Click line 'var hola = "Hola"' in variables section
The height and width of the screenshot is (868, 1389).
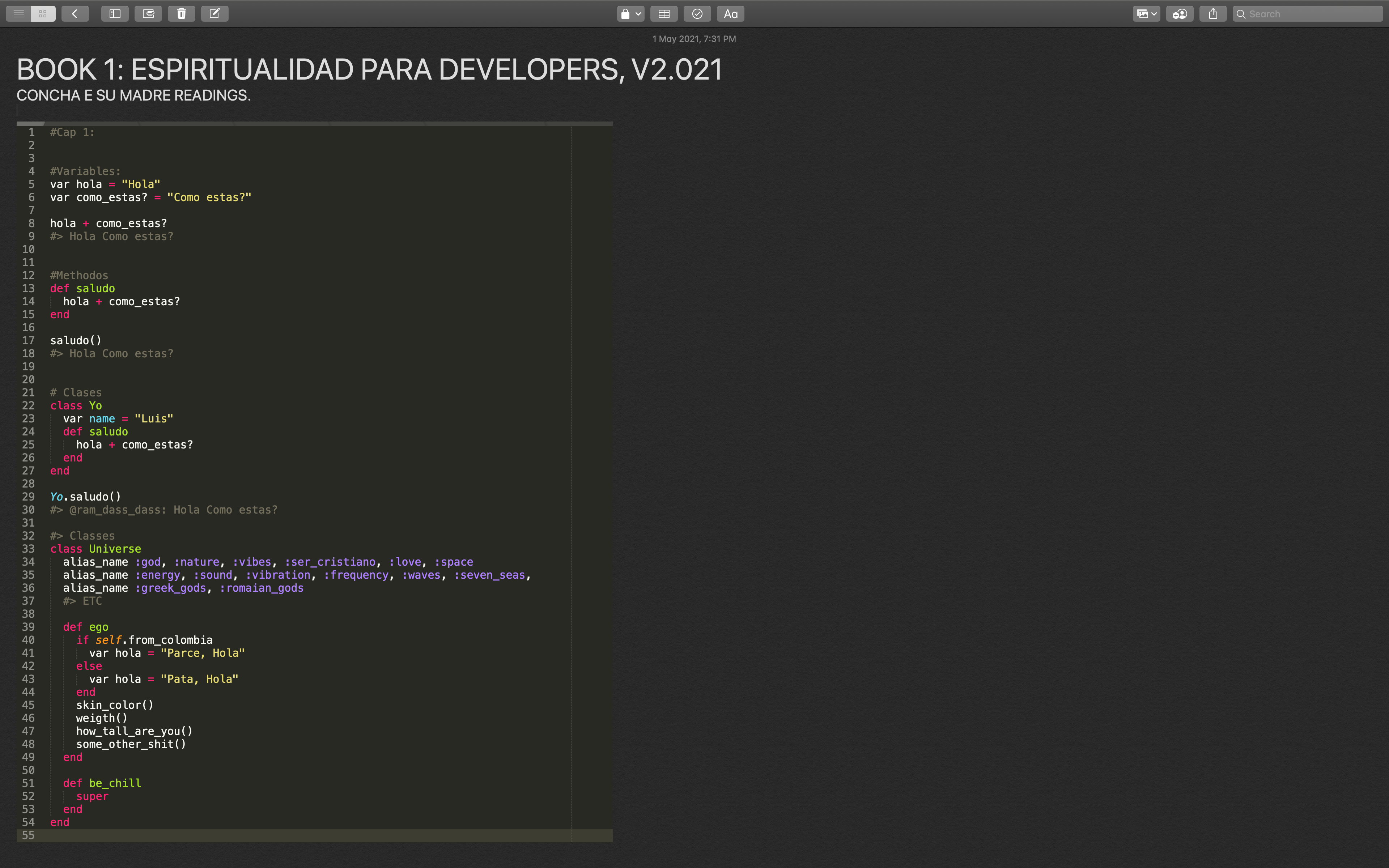point(105,184)
